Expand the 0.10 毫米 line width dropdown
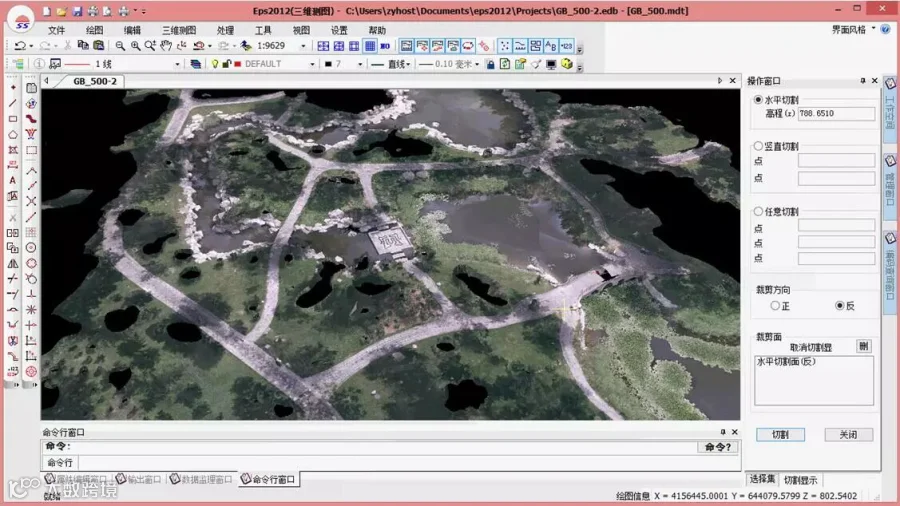 point(476,64)
